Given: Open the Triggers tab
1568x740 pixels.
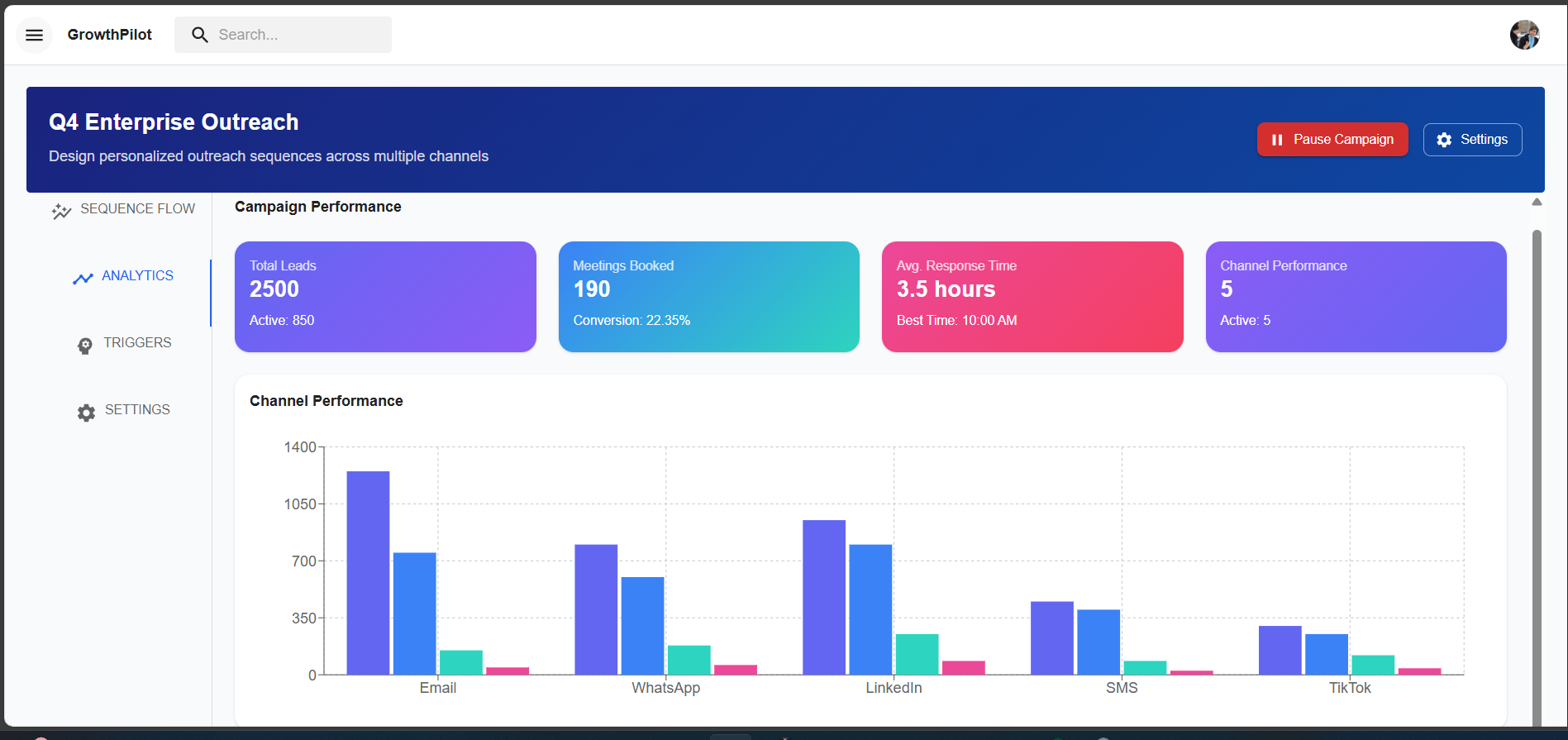Looking at the screenshot, I should tap(123, 343).
